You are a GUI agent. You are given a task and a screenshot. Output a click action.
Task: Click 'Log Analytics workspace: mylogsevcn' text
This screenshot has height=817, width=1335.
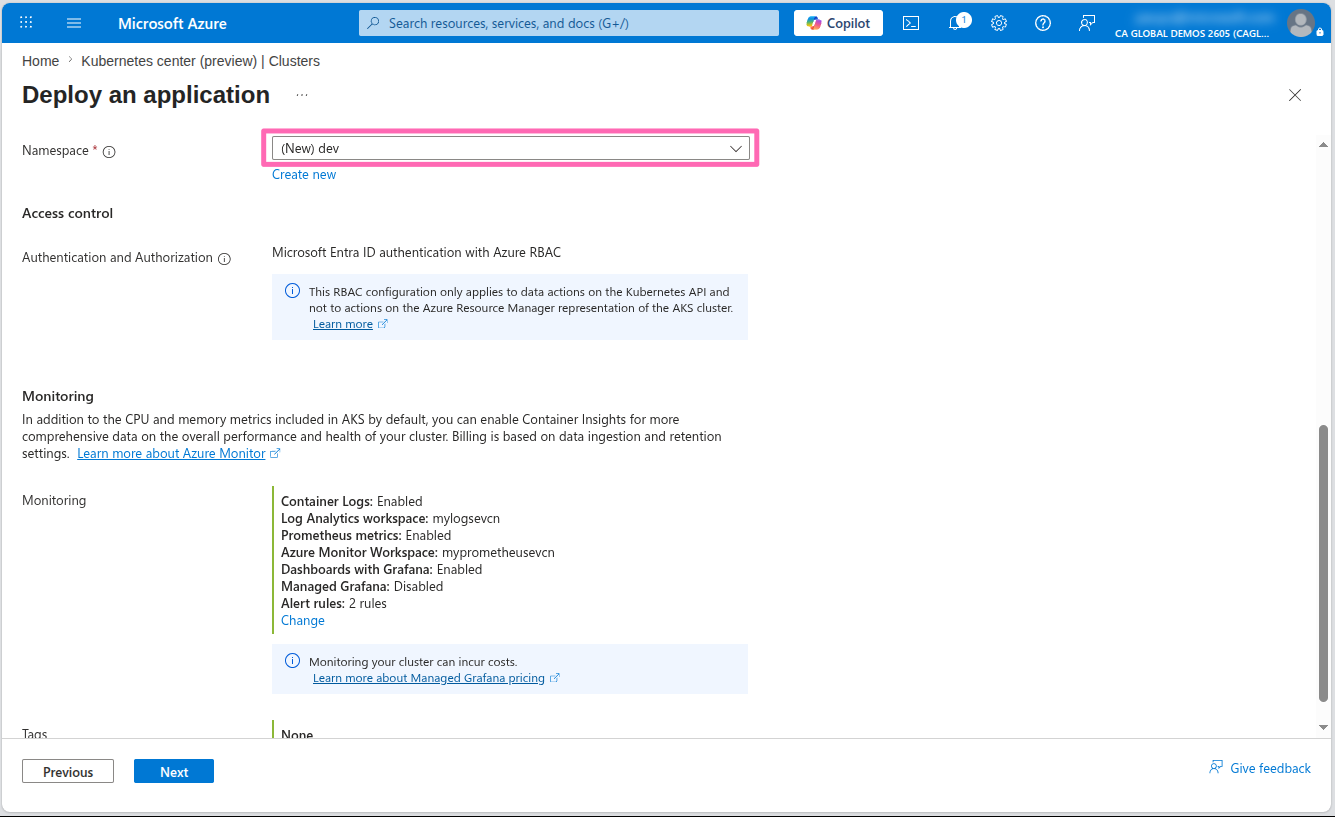pyautogui.click(x=390, y=518)
